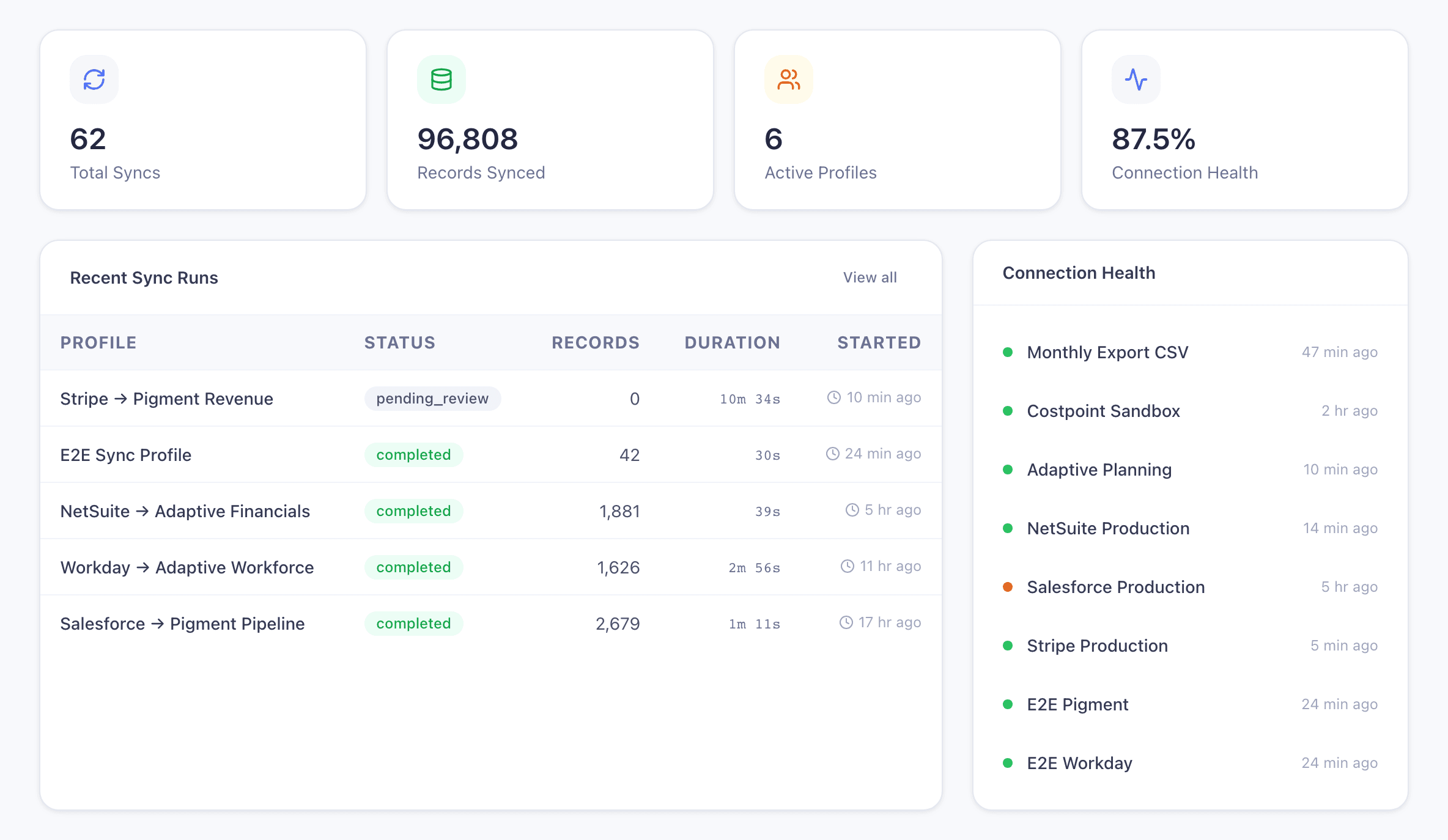1448x840 pixels.
Task: Select the database icon on Records Synced card
Action: tap(441, 78)
